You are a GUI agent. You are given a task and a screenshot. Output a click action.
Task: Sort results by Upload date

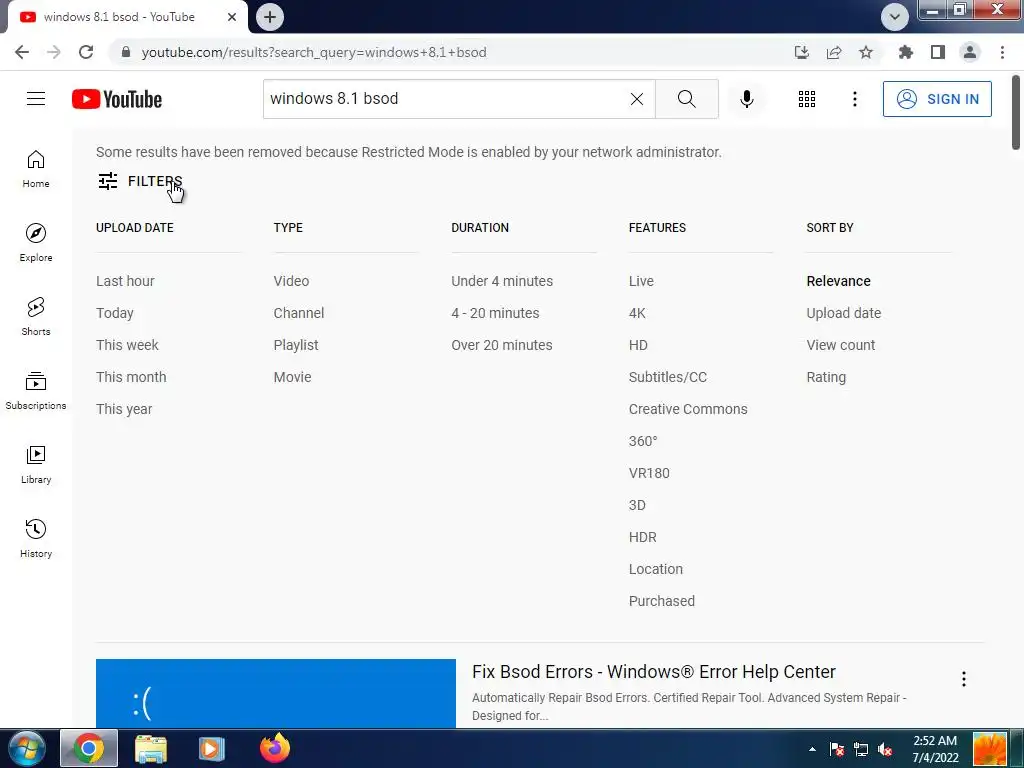844,313
